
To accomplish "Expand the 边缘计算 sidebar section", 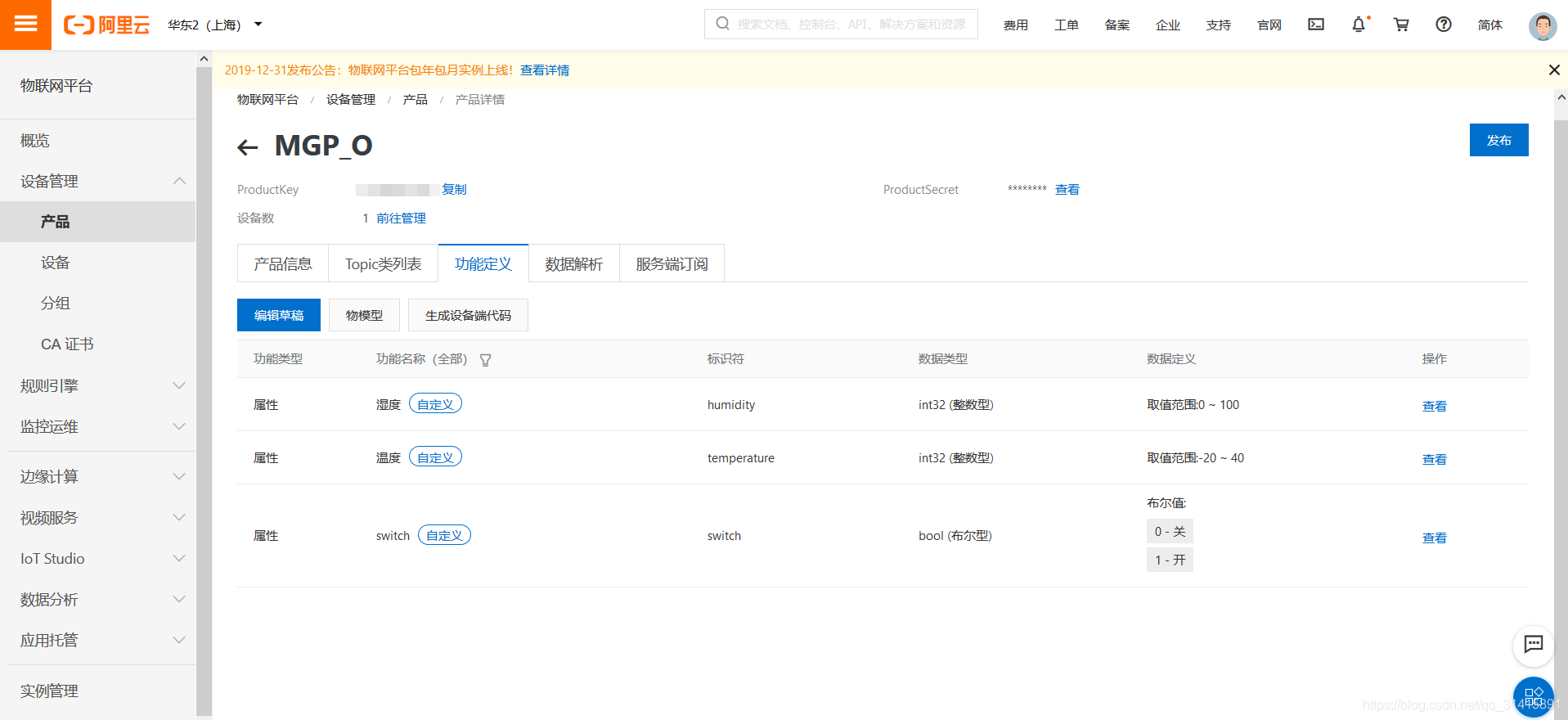I will 179,476.
